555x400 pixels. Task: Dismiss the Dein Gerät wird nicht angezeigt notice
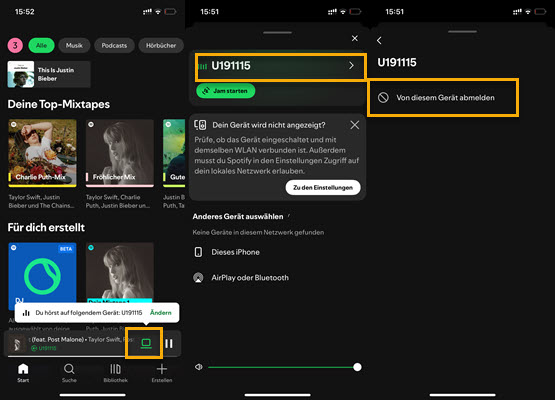pos(355,125)
